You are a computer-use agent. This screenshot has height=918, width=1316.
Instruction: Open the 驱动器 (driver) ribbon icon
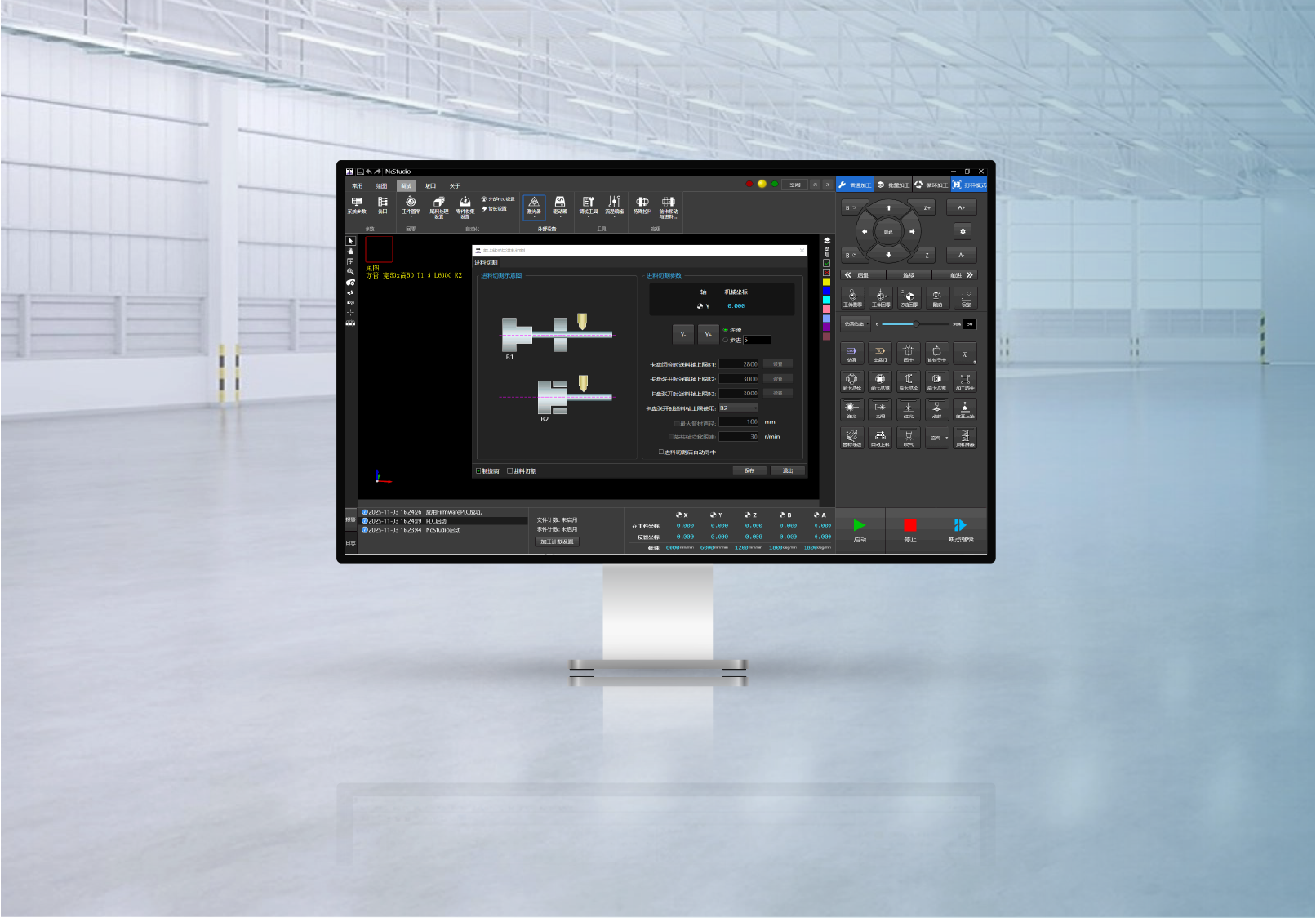560,205
